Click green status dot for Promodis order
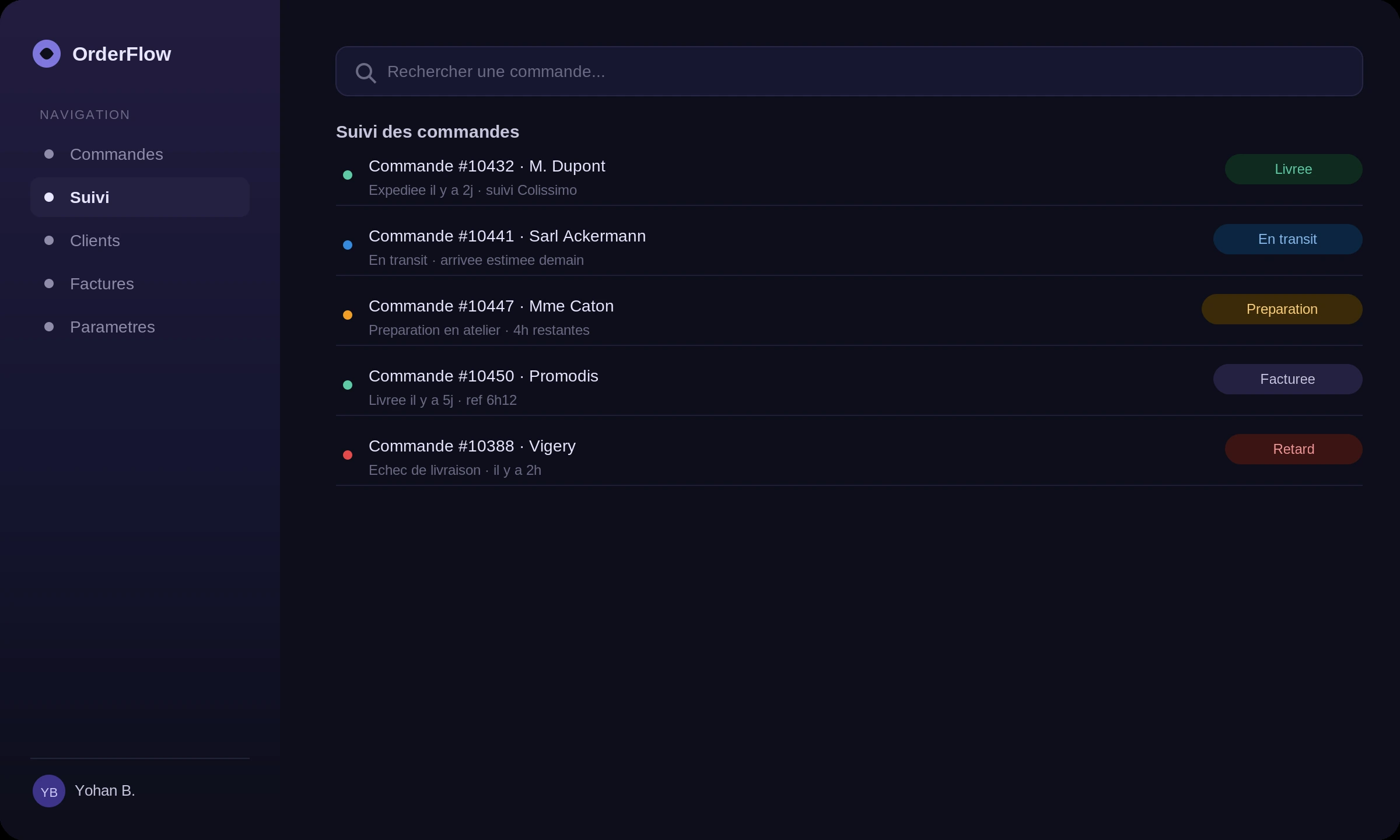This screenshot has height=840, width=1400. pyautogui.click(x=348, y=385)
